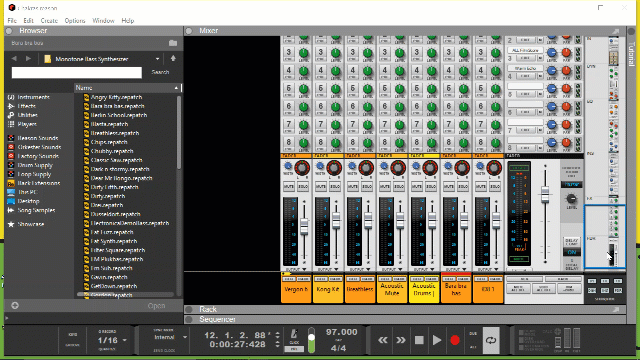
Task: Mute the Kong Kit channel
Action: [x=321, y=187]
